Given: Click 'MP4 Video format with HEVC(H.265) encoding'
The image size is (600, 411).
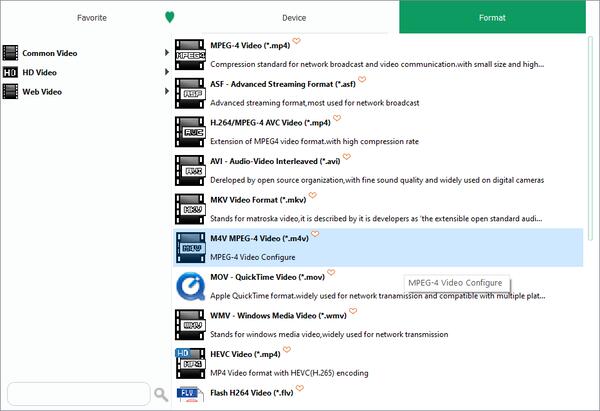Looking at the screenshot, I should tap(289, 373).
